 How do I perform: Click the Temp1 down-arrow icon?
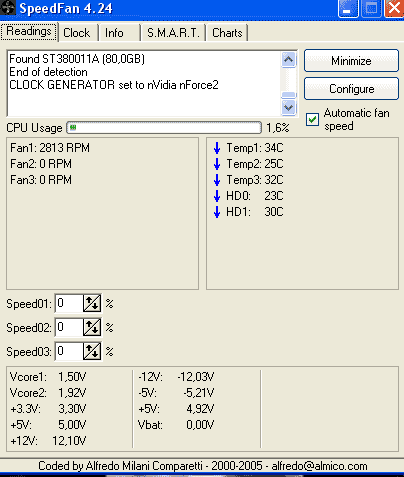217,148
